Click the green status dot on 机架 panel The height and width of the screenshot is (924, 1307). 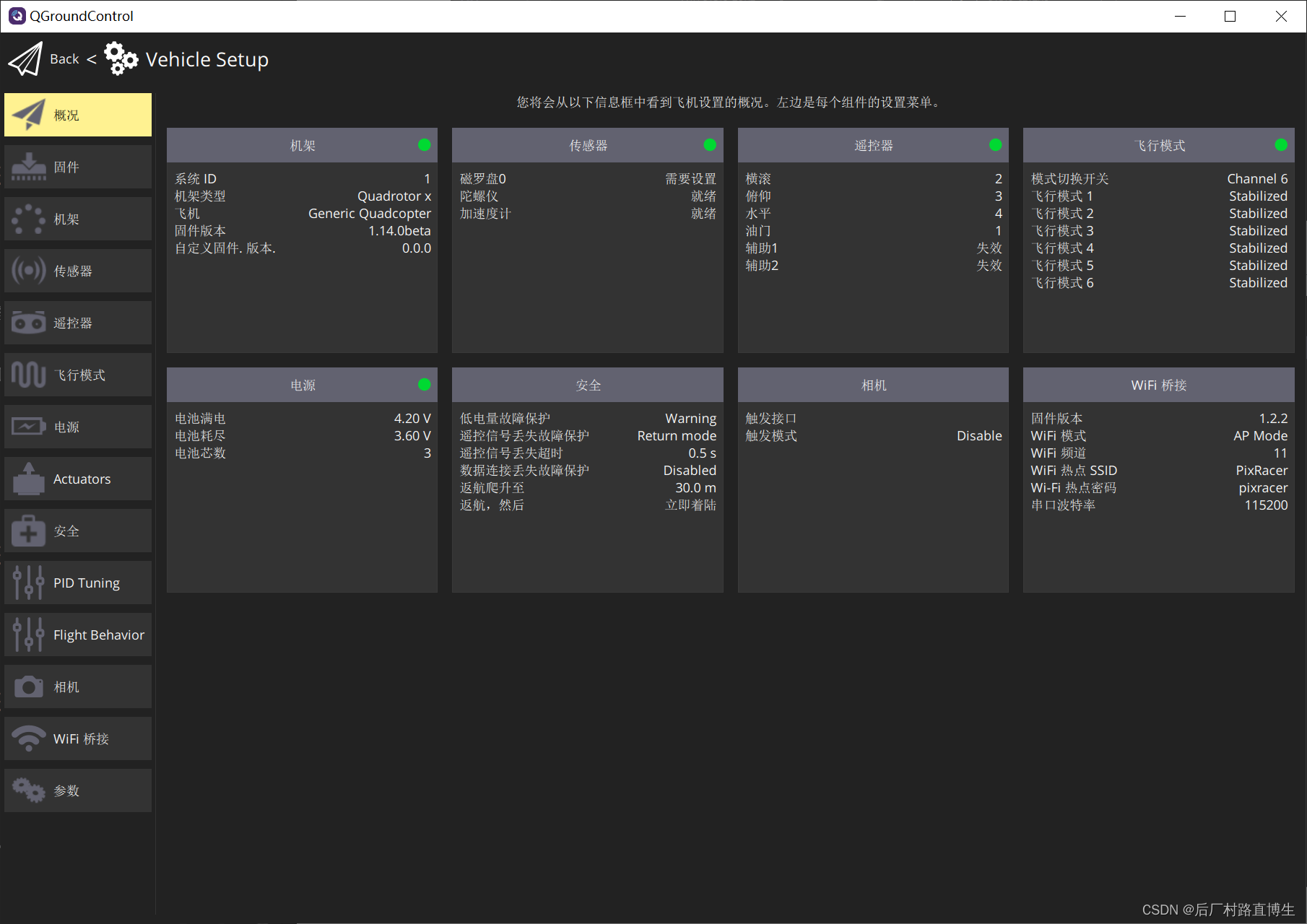(424, 145)
